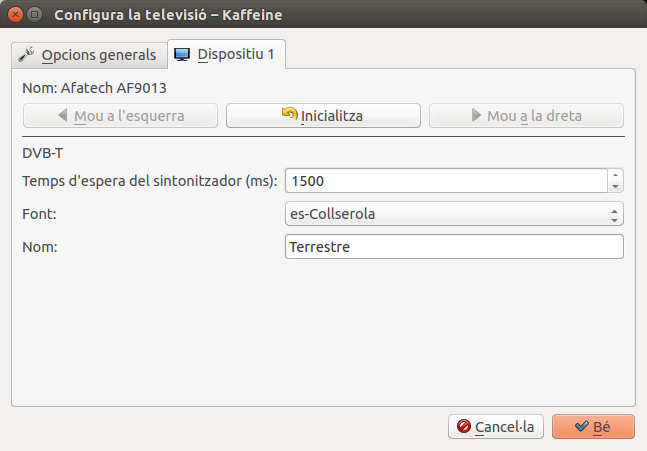Image resolution: width=647 pixels, height=451 pixels.
Task: Click the wrench icon on Opcions generals tab
Action: coord(27,54)
